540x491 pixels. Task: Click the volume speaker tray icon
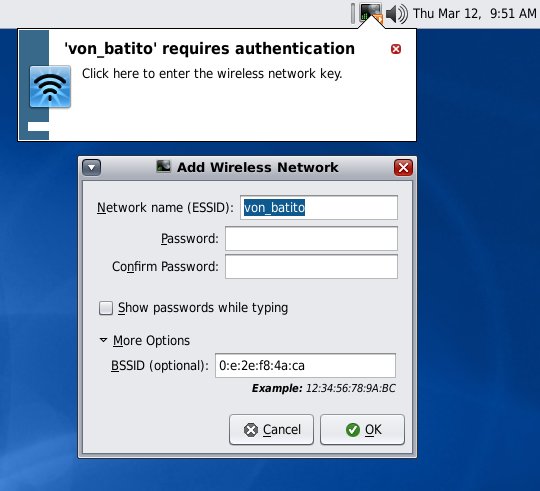396,14
